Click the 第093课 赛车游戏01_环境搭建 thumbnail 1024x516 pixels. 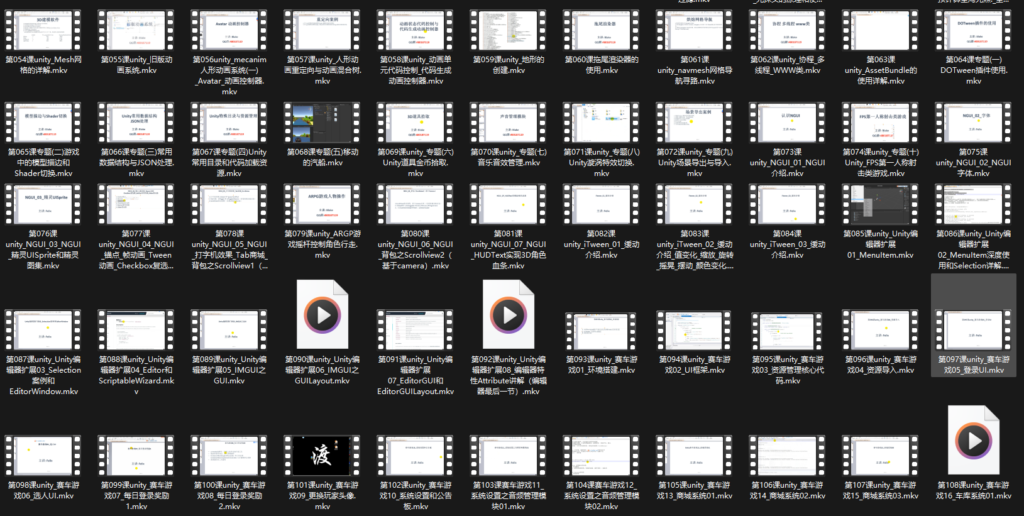pyautogui.click(x=601, y=331)
